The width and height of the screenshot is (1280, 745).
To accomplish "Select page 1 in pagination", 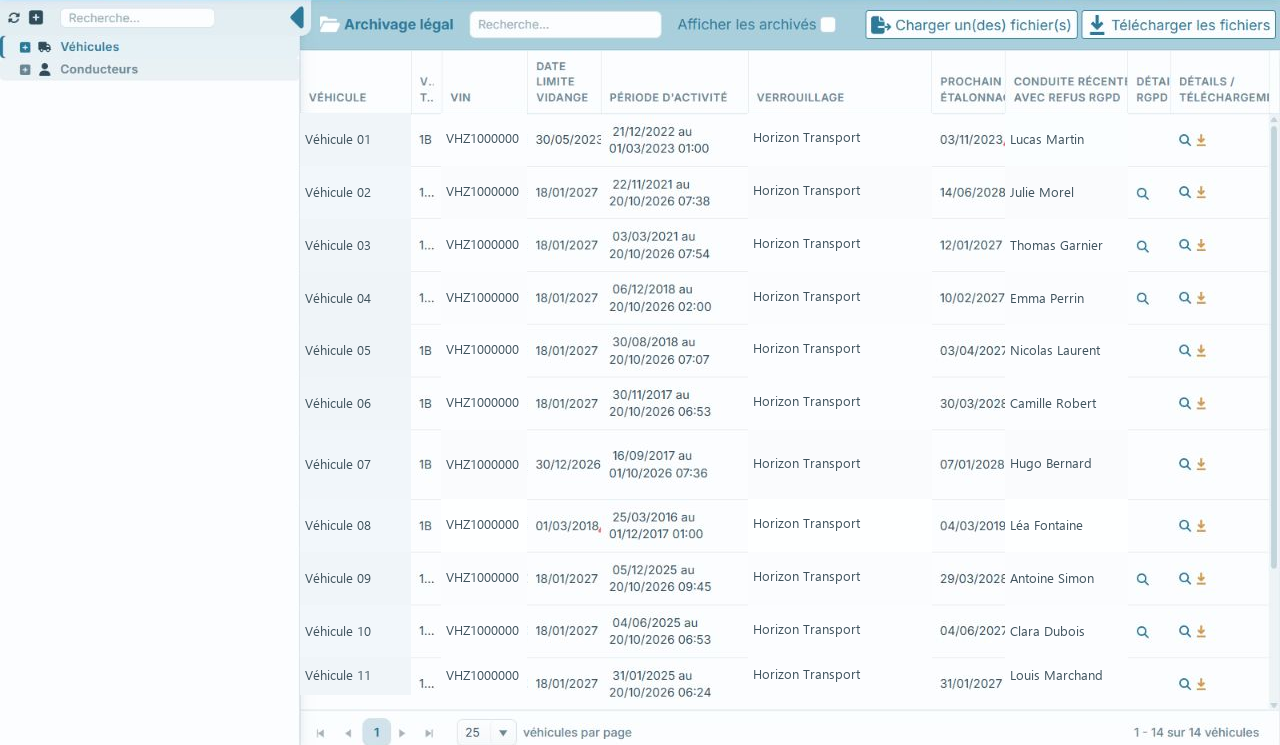I will [376, 733].
